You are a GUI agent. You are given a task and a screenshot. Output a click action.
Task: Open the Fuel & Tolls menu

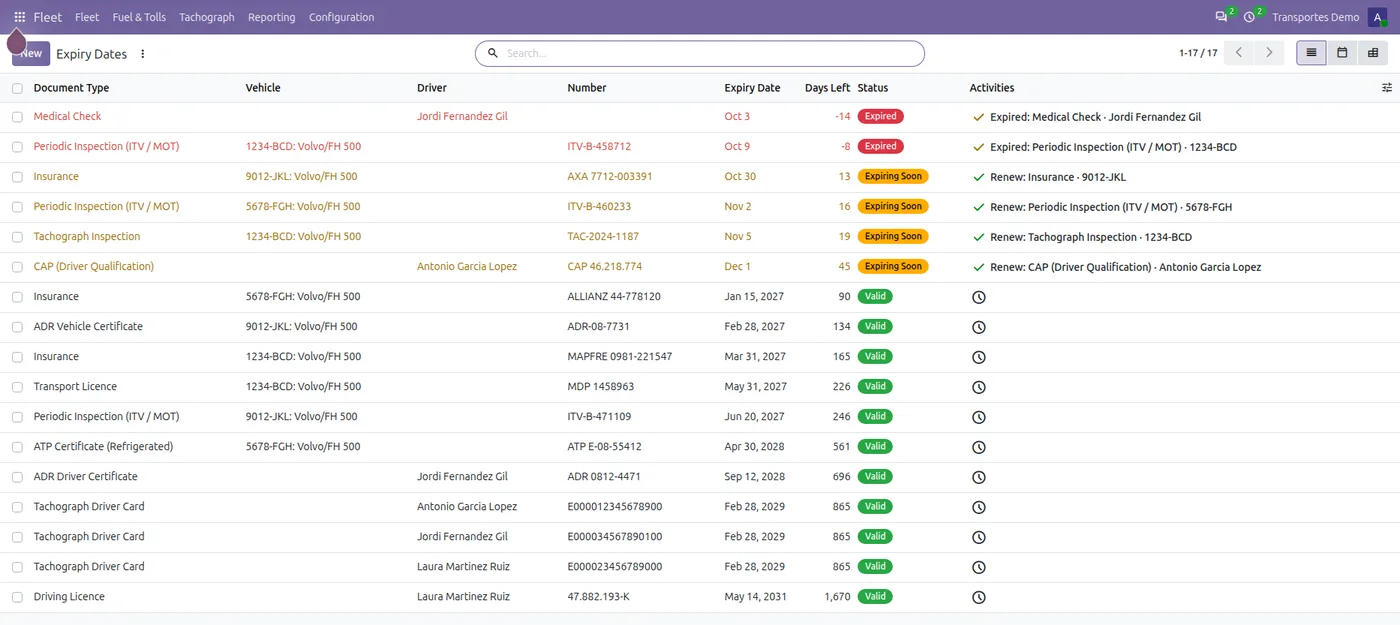[x=139, y=17]
